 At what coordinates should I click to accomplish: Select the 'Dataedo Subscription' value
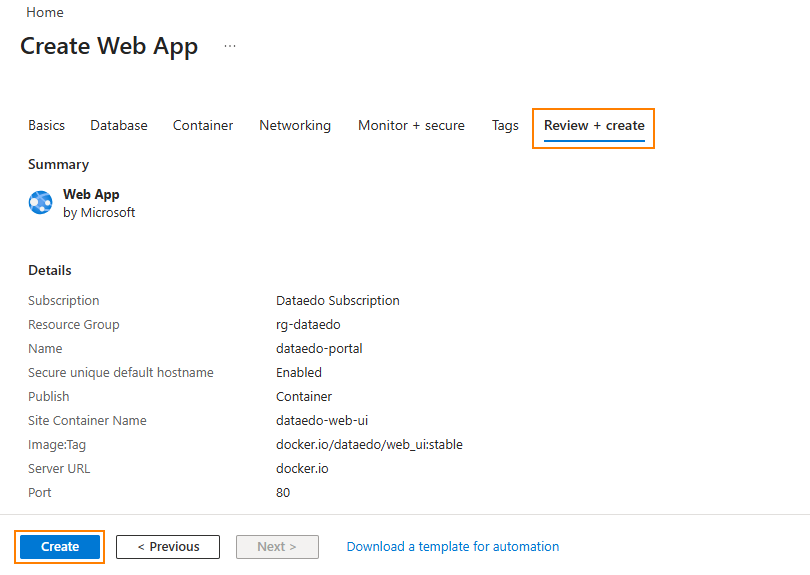[x=338, y=301]
